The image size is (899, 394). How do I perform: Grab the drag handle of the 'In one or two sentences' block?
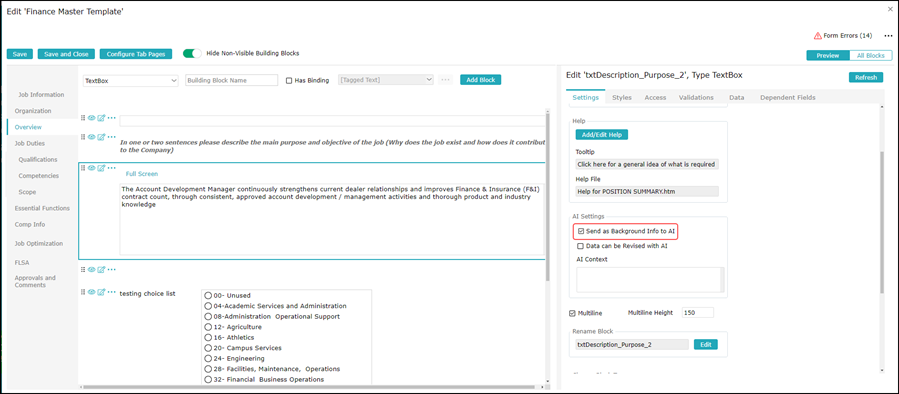pyautogui.click(x=83, y=136)
